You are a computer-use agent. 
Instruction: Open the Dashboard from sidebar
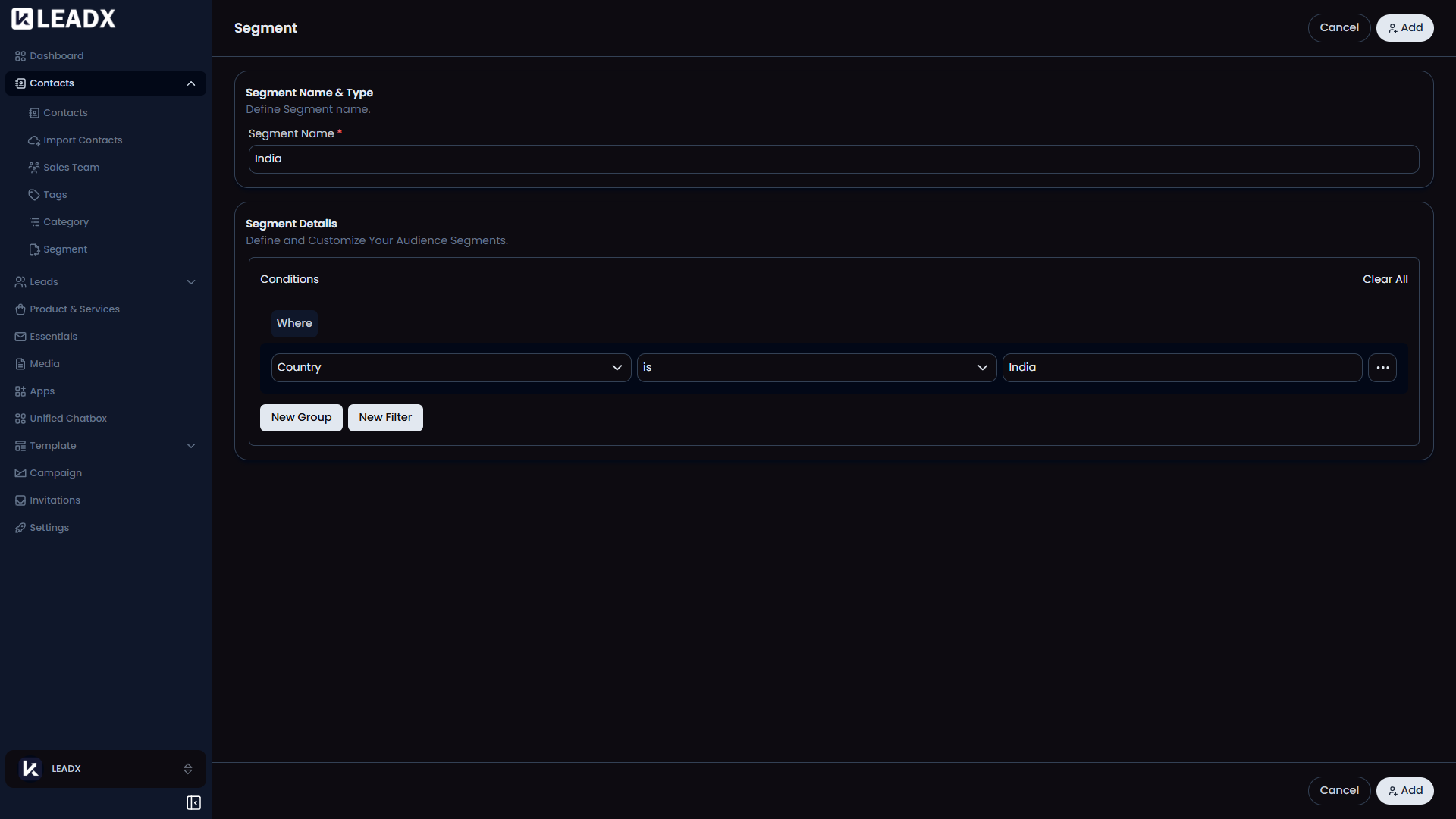coord(56,55)
